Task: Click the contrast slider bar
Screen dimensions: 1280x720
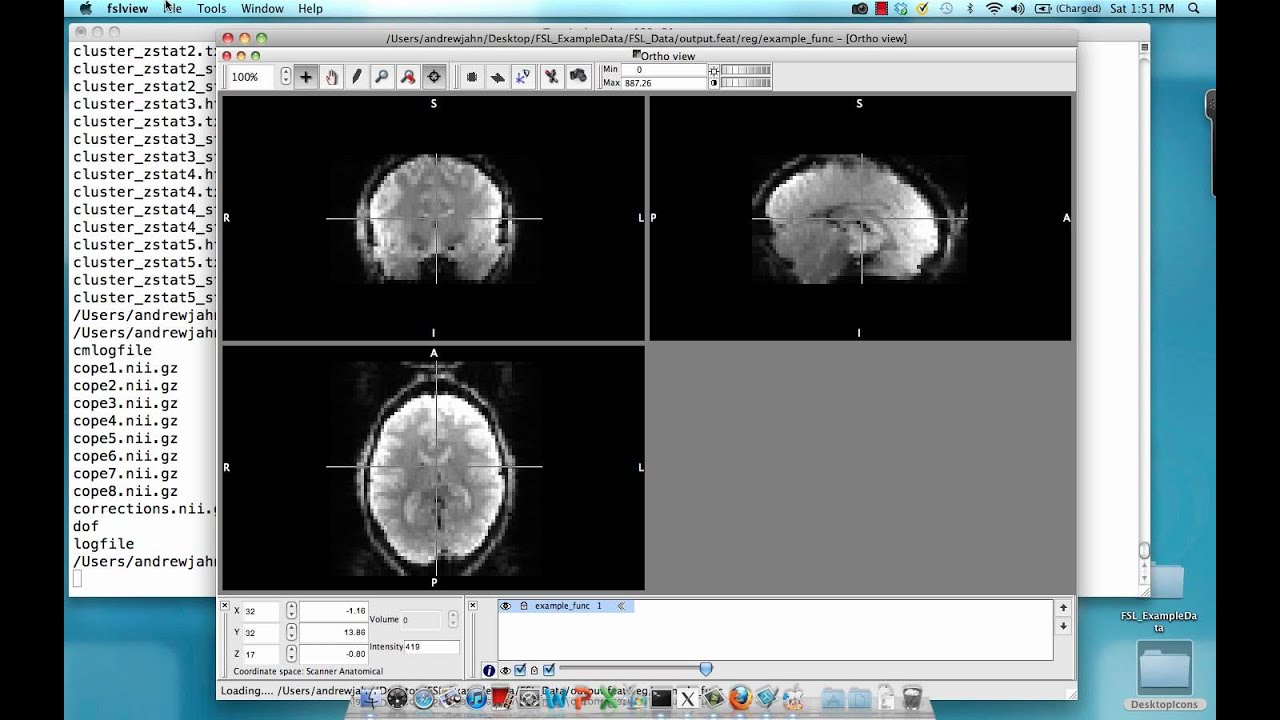Action: [x=746, y=83]
